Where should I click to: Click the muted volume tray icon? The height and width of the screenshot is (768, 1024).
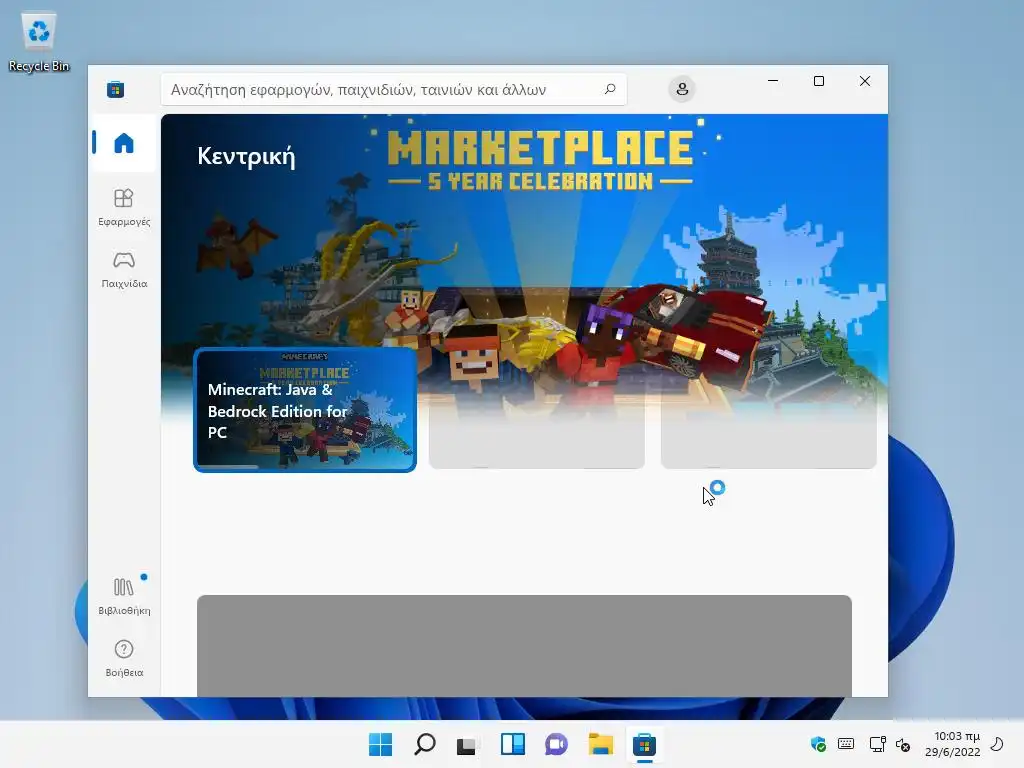click(x=903, y=744)
